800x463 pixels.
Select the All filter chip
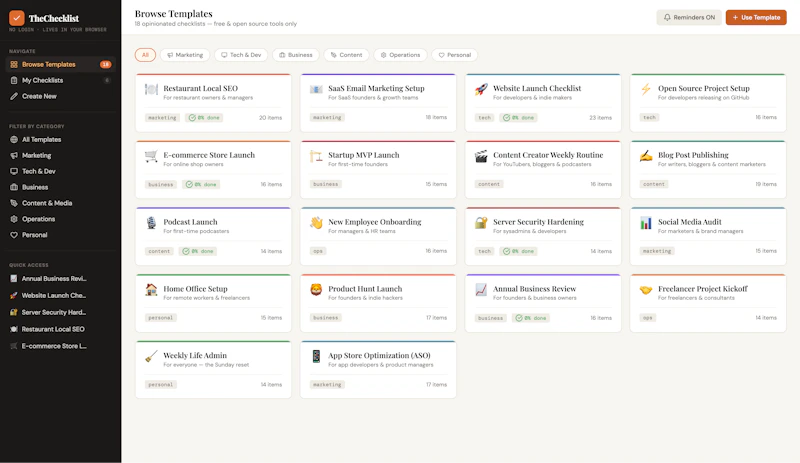coord(145,55)
